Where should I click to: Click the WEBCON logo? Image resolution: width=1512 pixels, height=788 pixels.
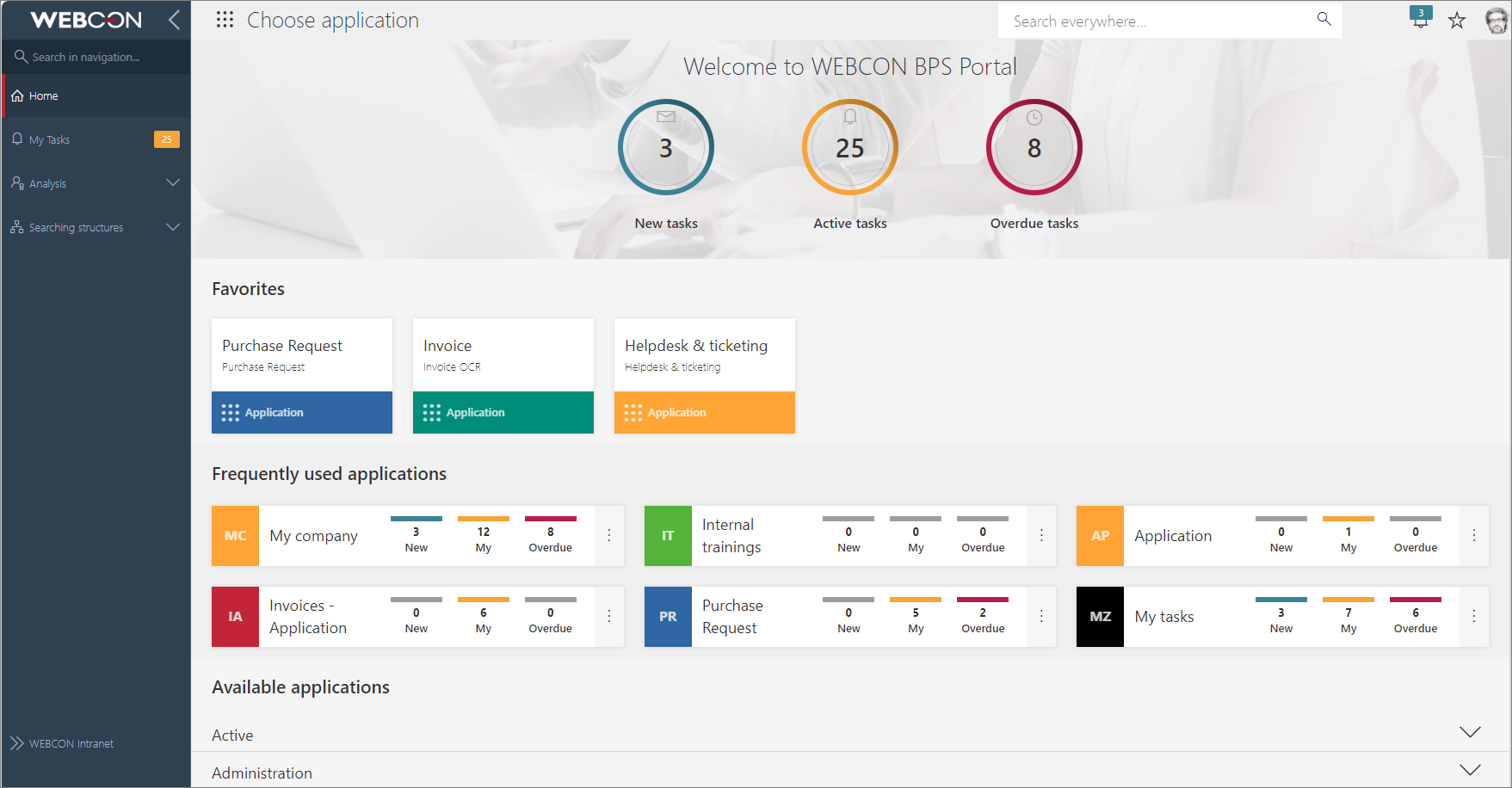[86, 20]
